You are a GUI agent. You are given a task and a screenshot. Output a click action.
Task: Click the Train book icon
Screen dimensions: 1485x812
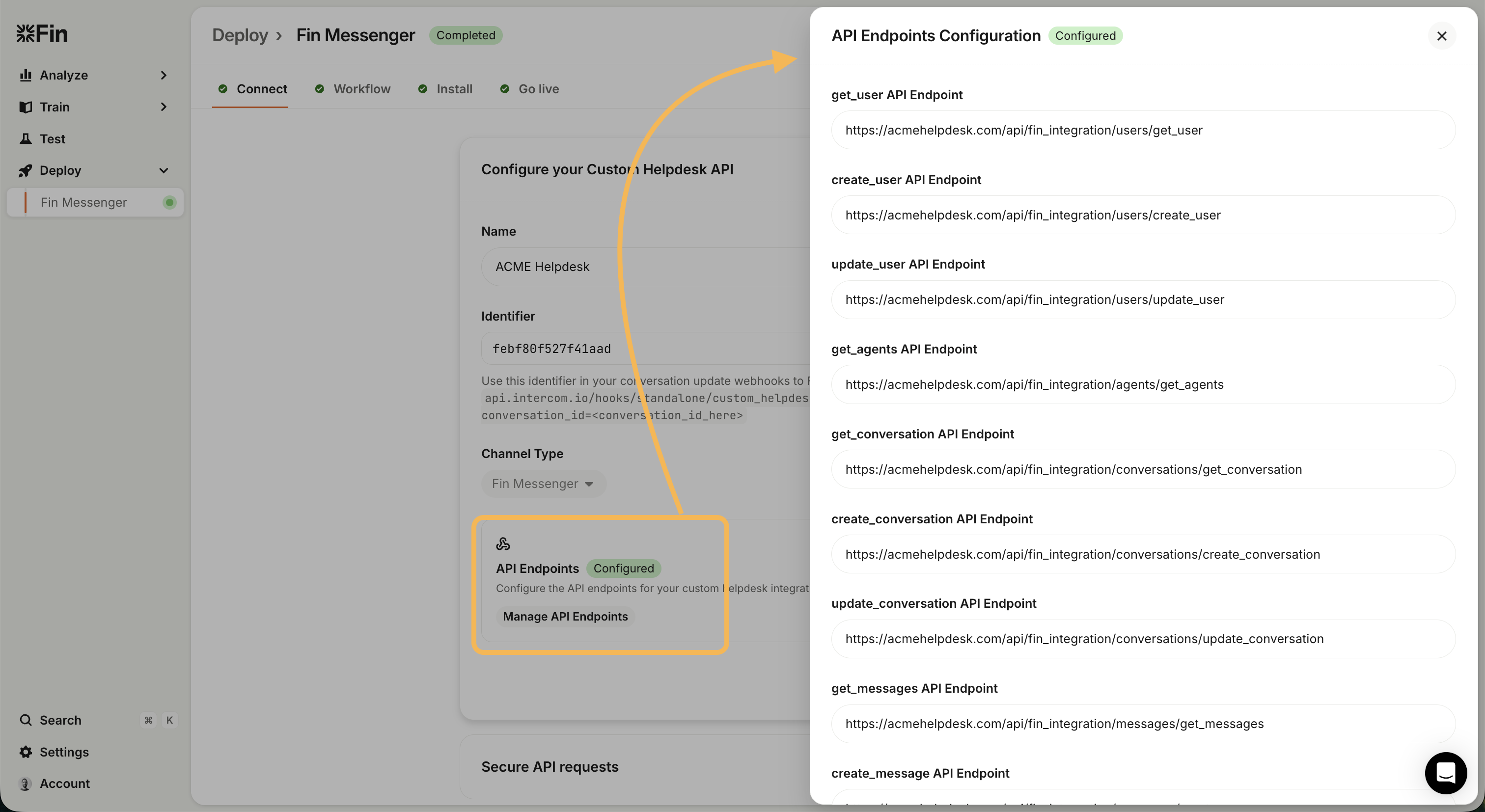26,107
